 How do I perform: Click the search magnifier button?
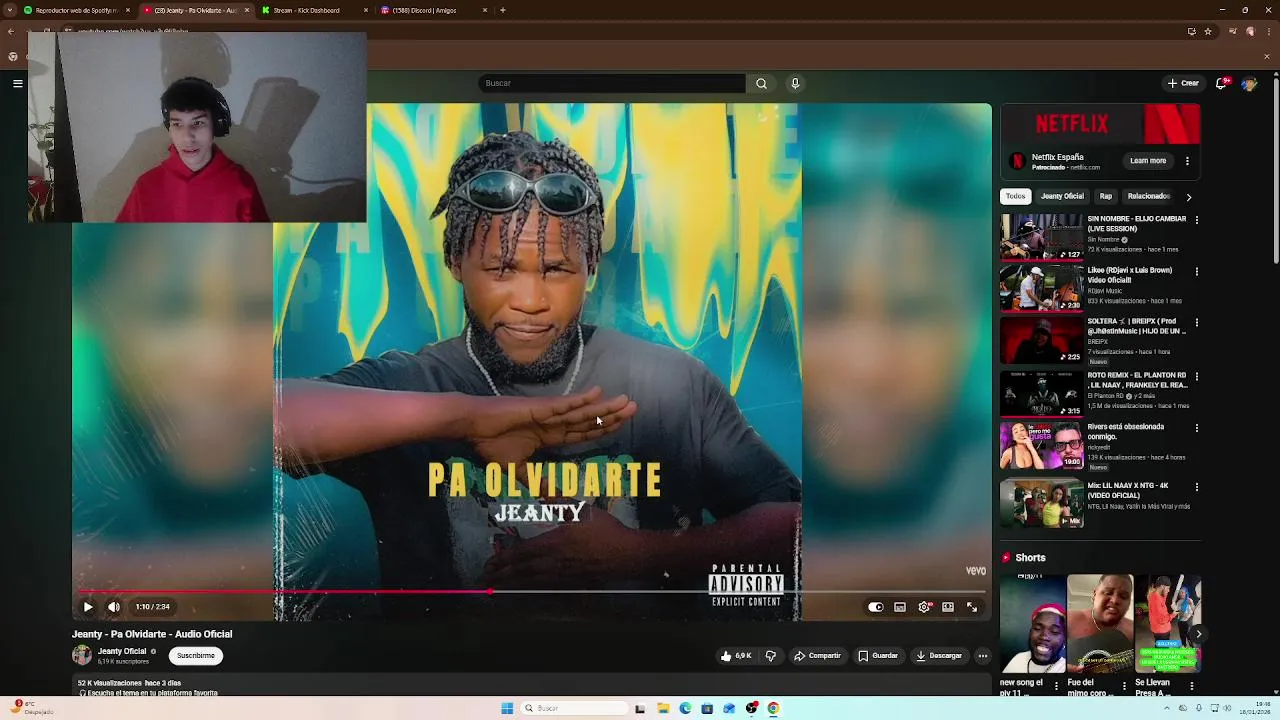click(761, 83)
